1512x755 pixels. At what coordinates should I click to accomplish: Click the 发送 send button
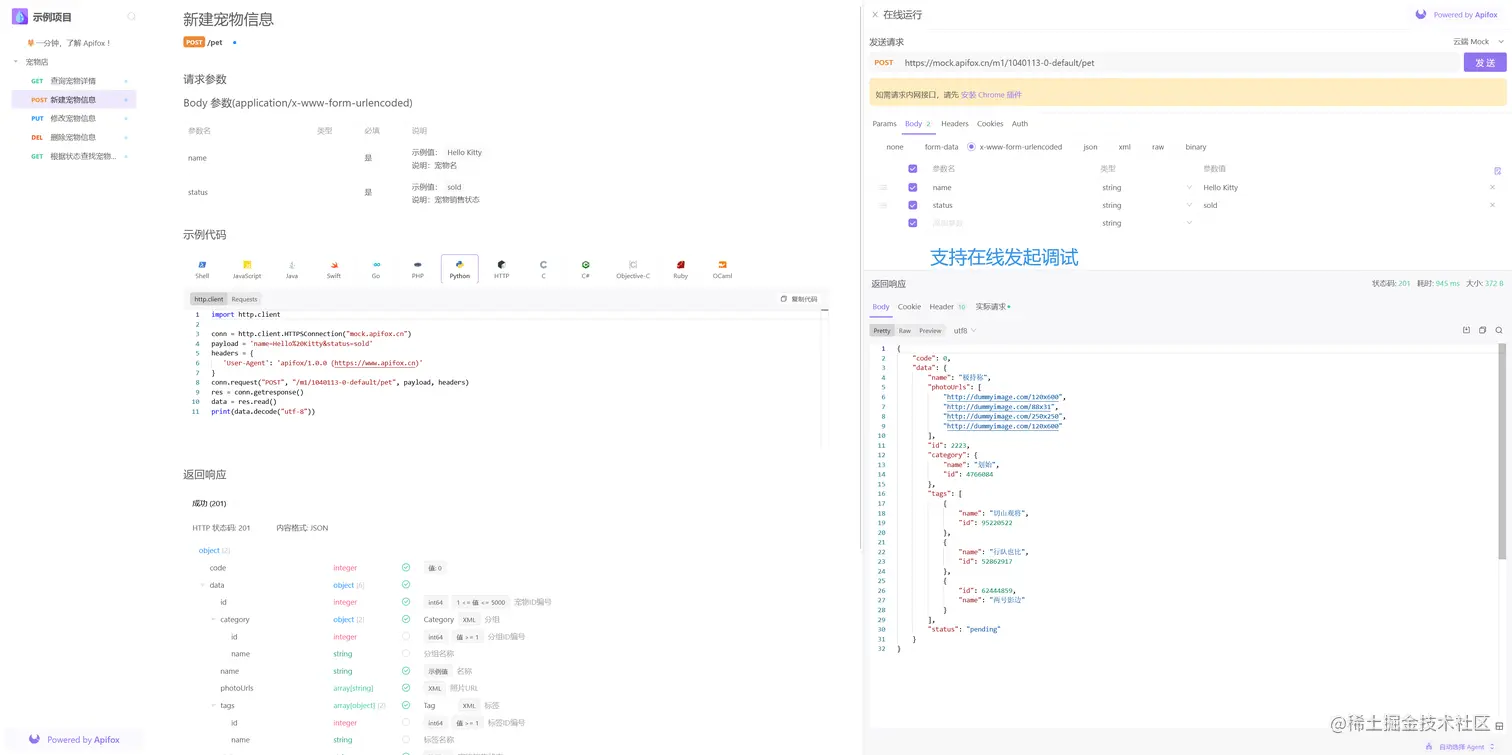click(x=1485, y=62)
